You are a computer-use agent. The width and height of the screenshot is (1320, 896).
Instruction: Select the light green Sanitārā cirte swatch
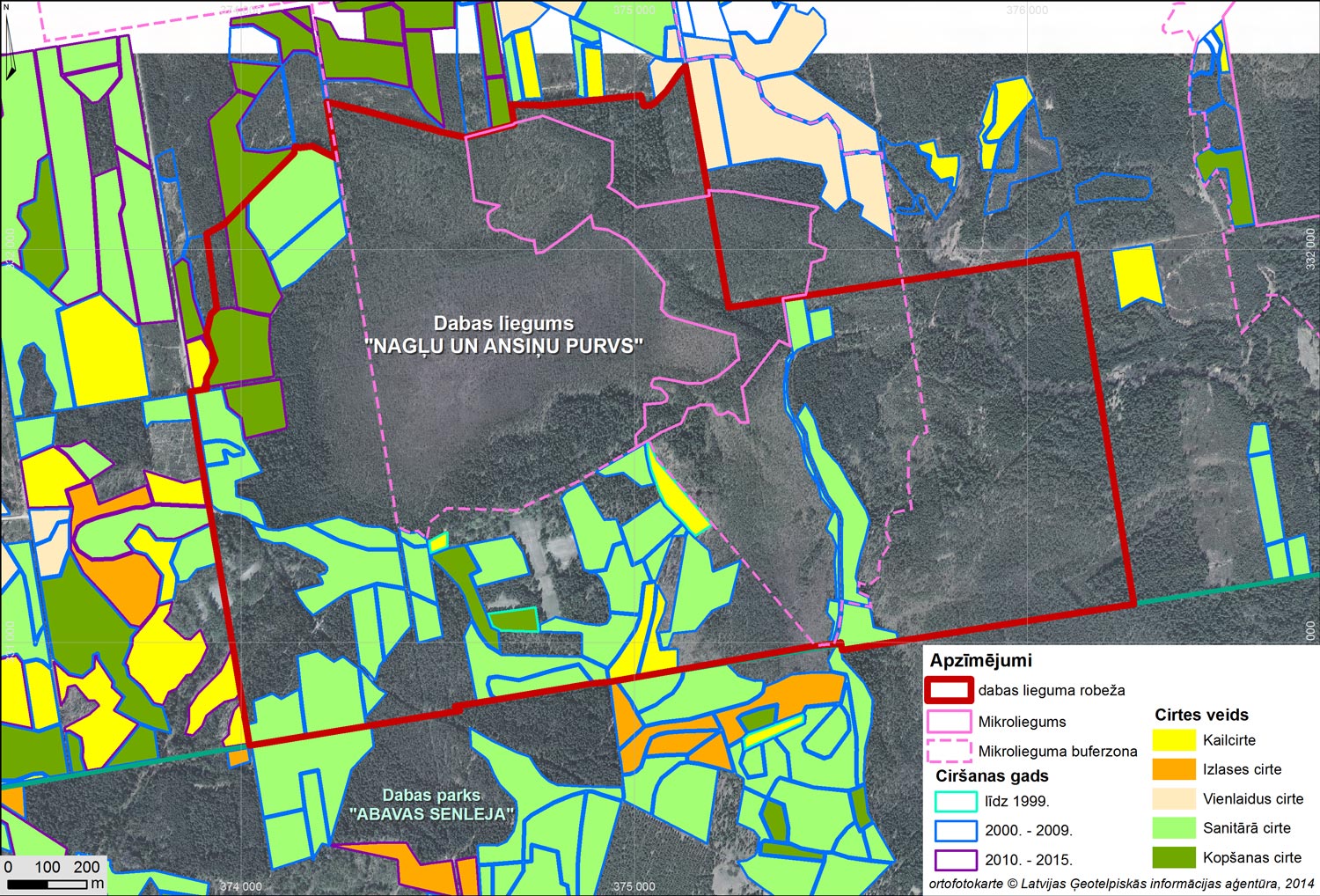(x=1174, y=828)
